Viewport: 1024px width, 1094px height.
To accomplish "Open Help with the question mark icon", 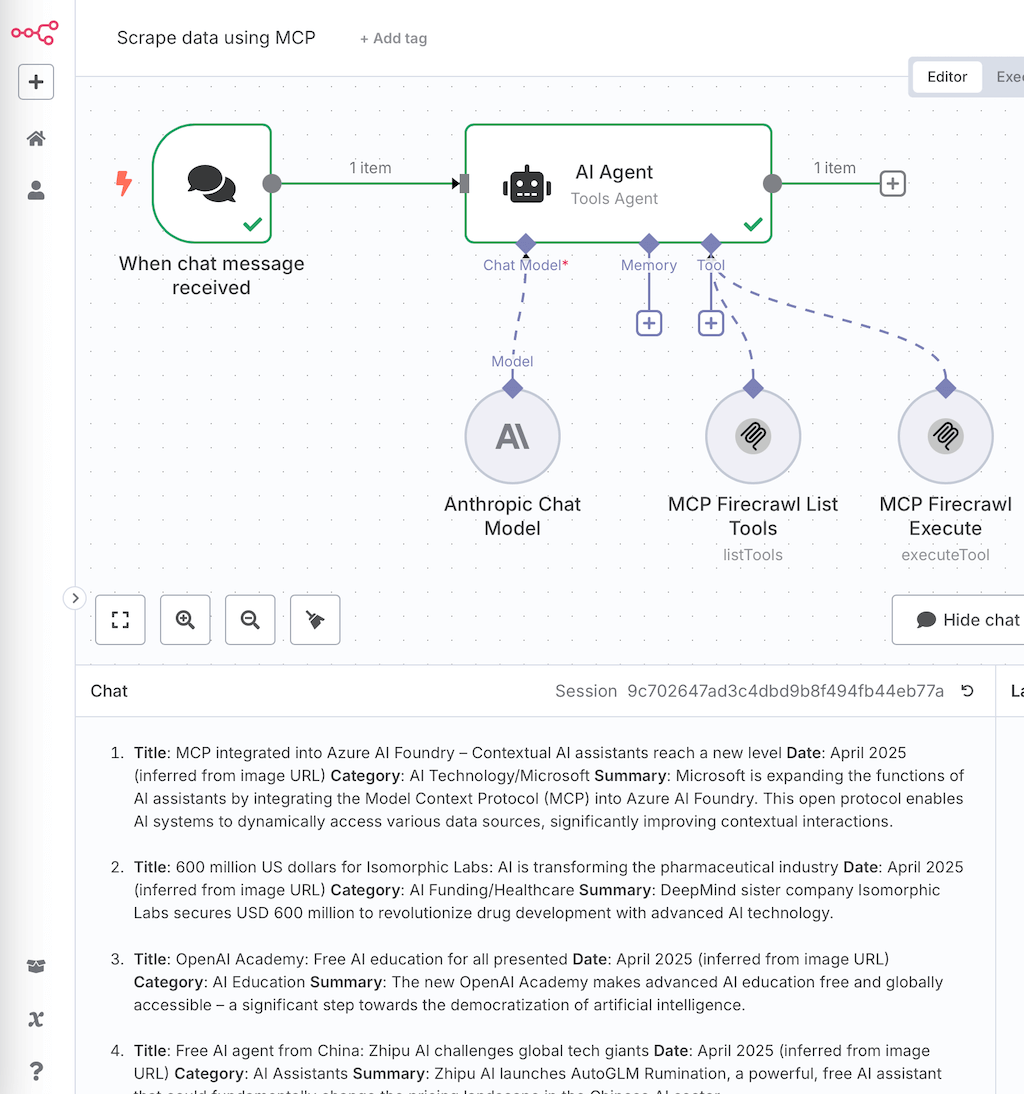I will point(36,1070).
